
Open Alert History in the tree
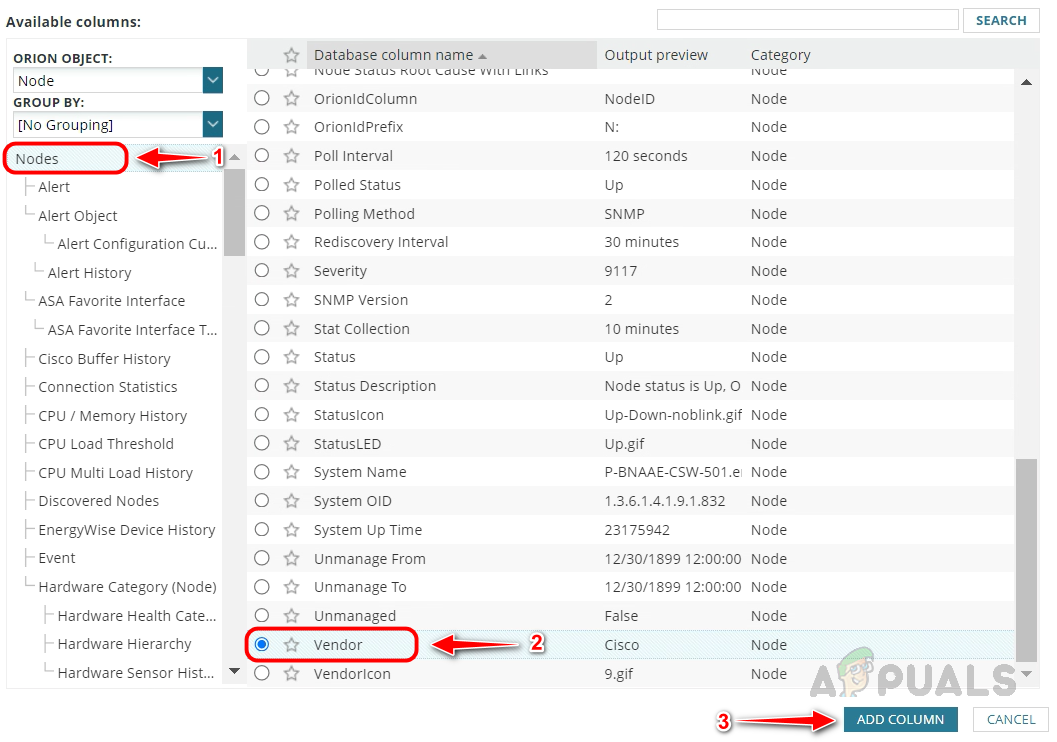pos(89,273)
